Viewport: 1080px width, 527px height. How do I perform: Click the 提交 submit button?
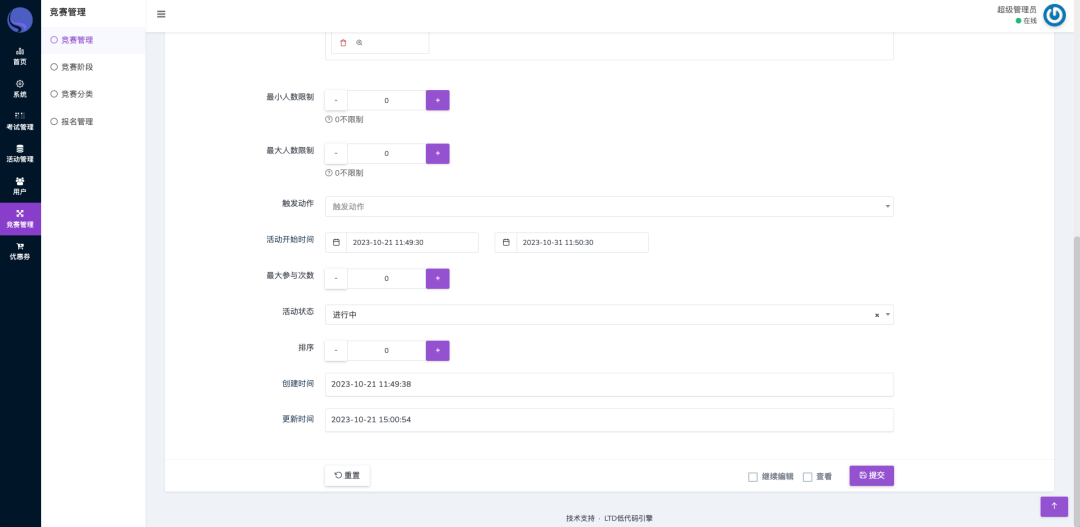[x=871, y=476]
